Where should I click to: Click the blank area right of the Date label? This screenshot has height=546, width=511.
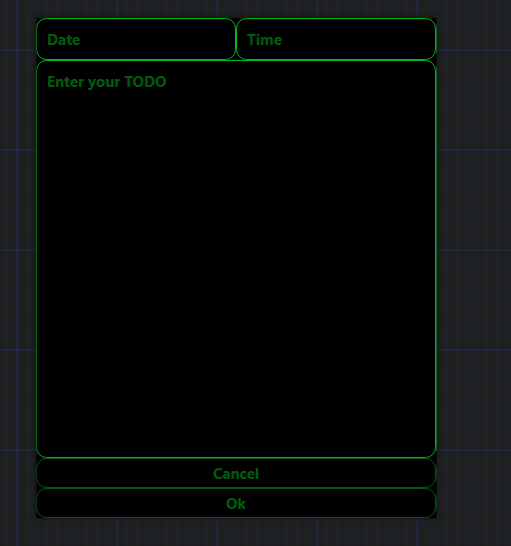pos(157,40)
